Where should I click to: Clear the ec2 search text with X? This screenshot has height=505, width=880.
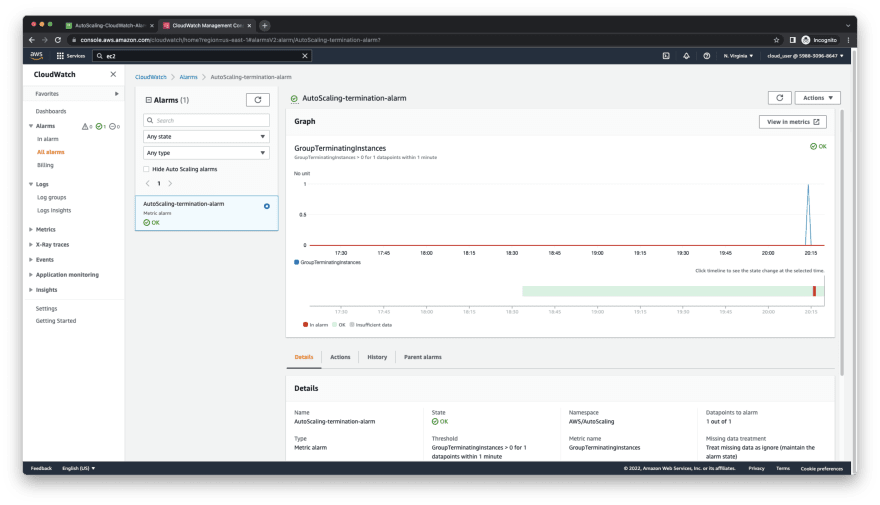tap(305, 56)
